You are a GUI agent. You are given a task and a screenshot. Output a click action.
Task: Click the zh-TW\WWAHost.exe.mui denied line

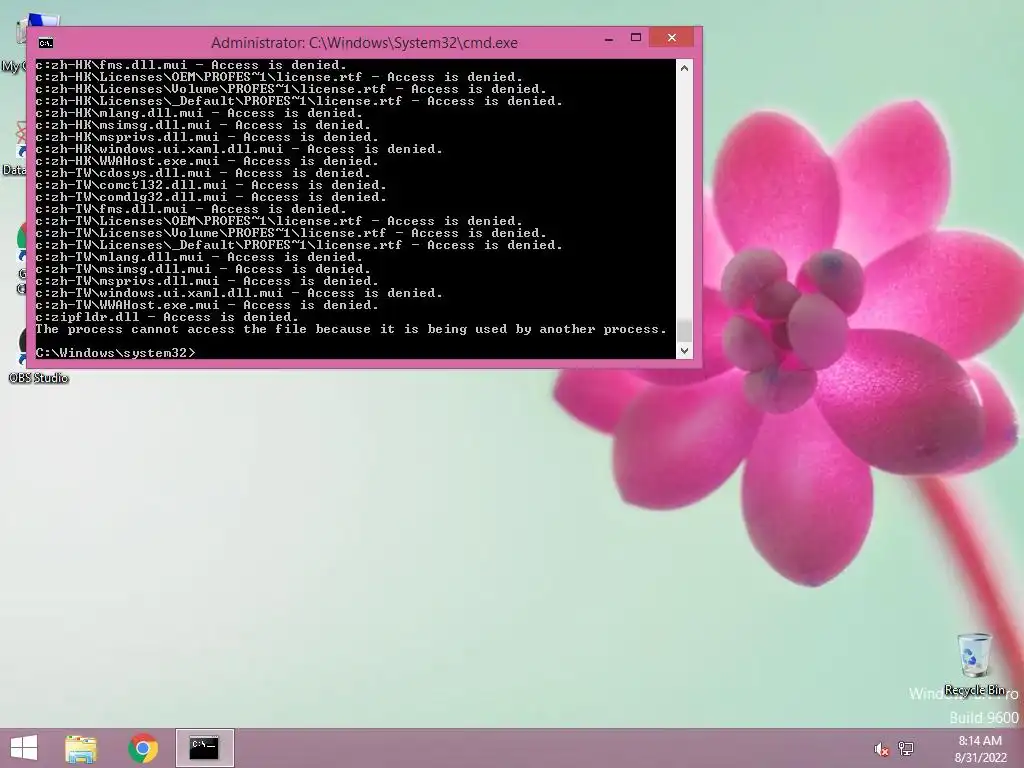(206, 305)
